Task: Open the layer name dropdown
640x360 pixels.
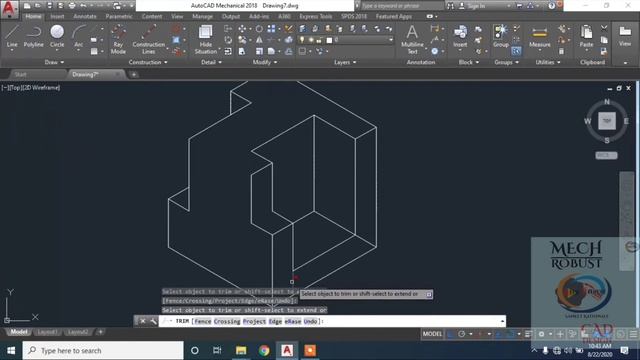Action: [391, 40]
